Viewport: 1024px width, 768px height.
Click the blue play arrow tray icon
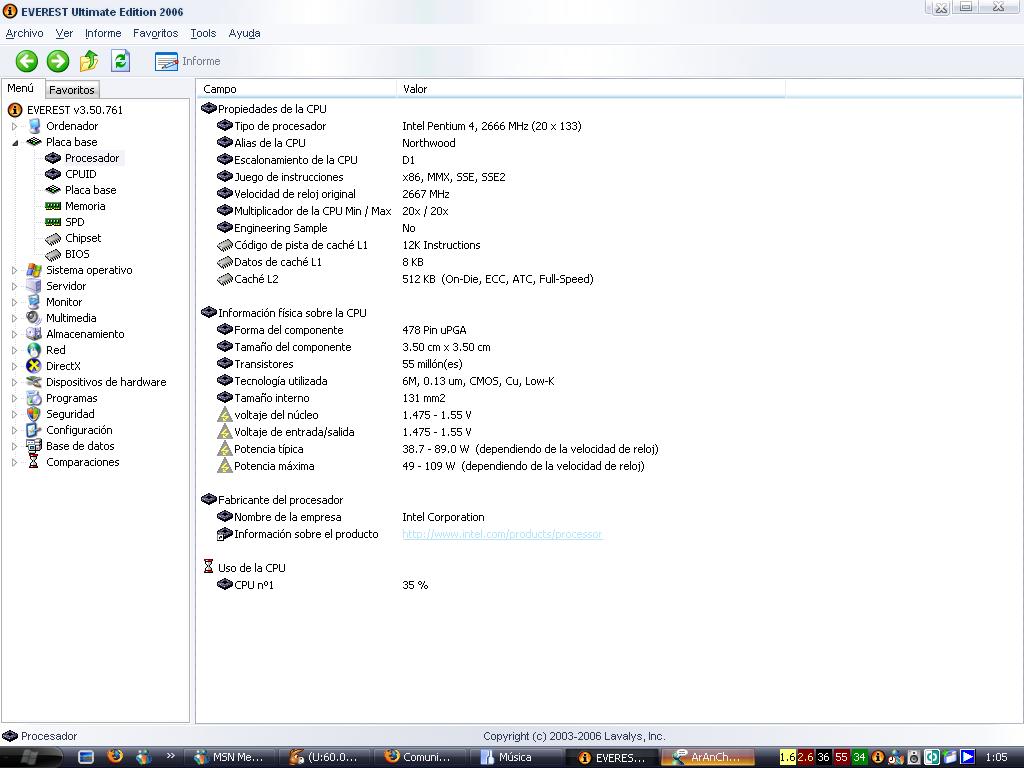coord(968,758)
